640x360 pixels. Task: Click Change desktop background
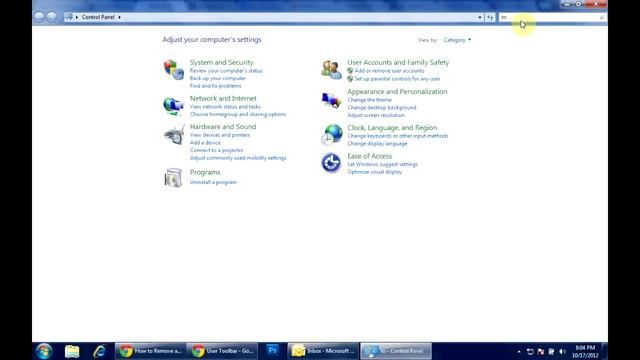click(382, 108)
